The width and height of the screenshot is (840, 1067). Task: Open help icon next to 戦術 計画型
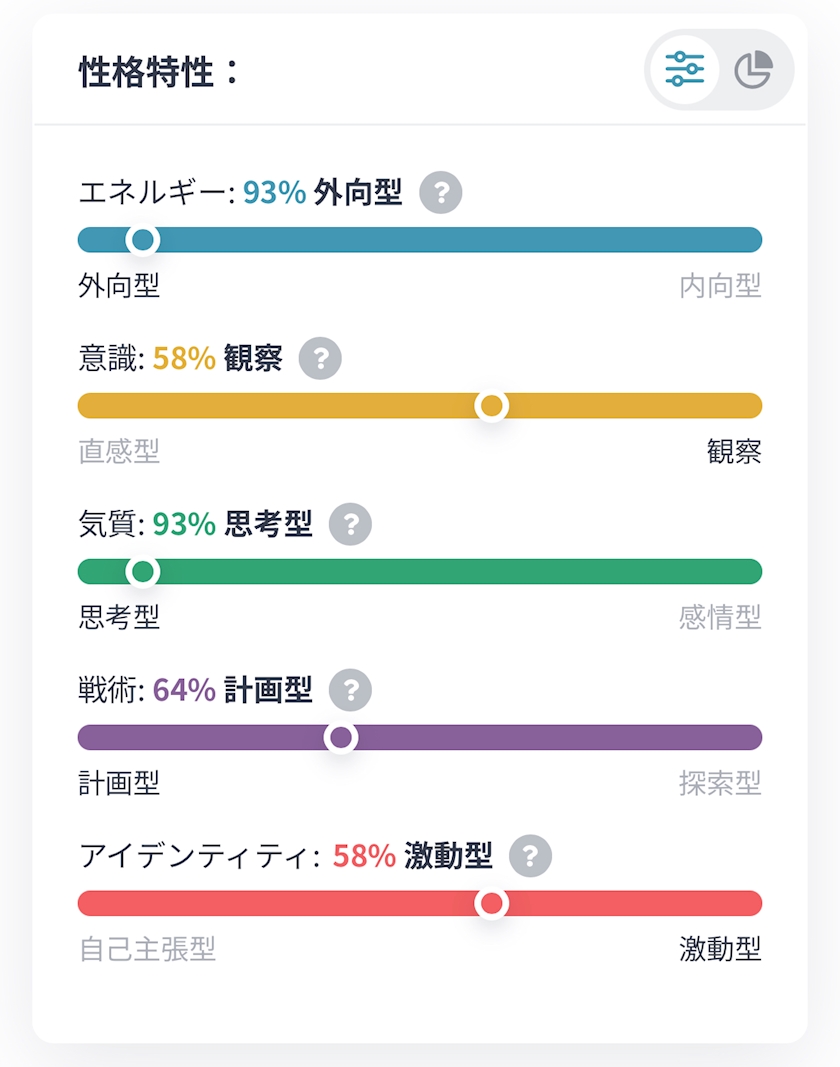[x=350, y=691]
